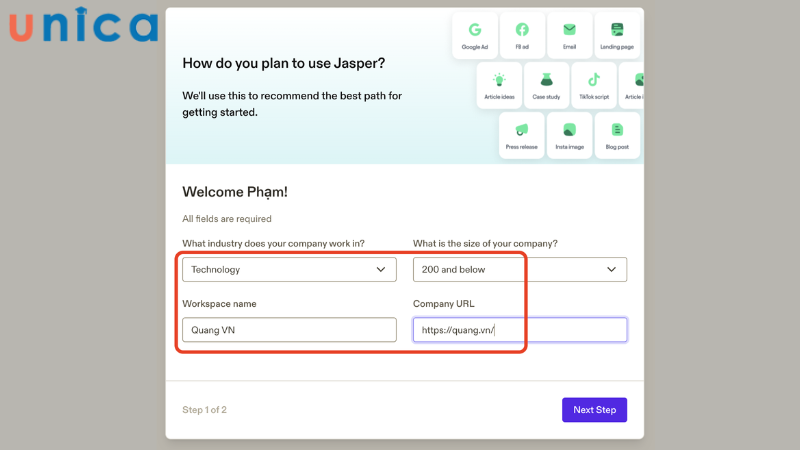800x450 pixels.
Task: Click the chevron on the industry dropdown
Action: click(381, 269)
